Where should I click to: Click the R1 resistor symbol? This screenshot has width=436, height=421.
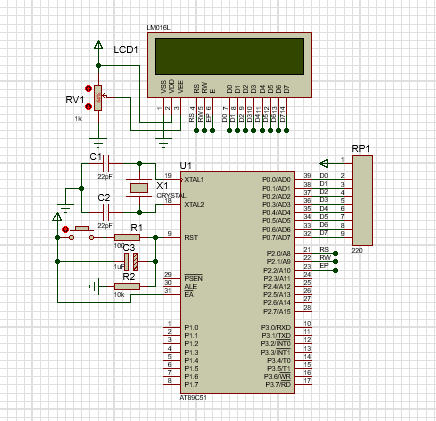click(x=127, y=237)
